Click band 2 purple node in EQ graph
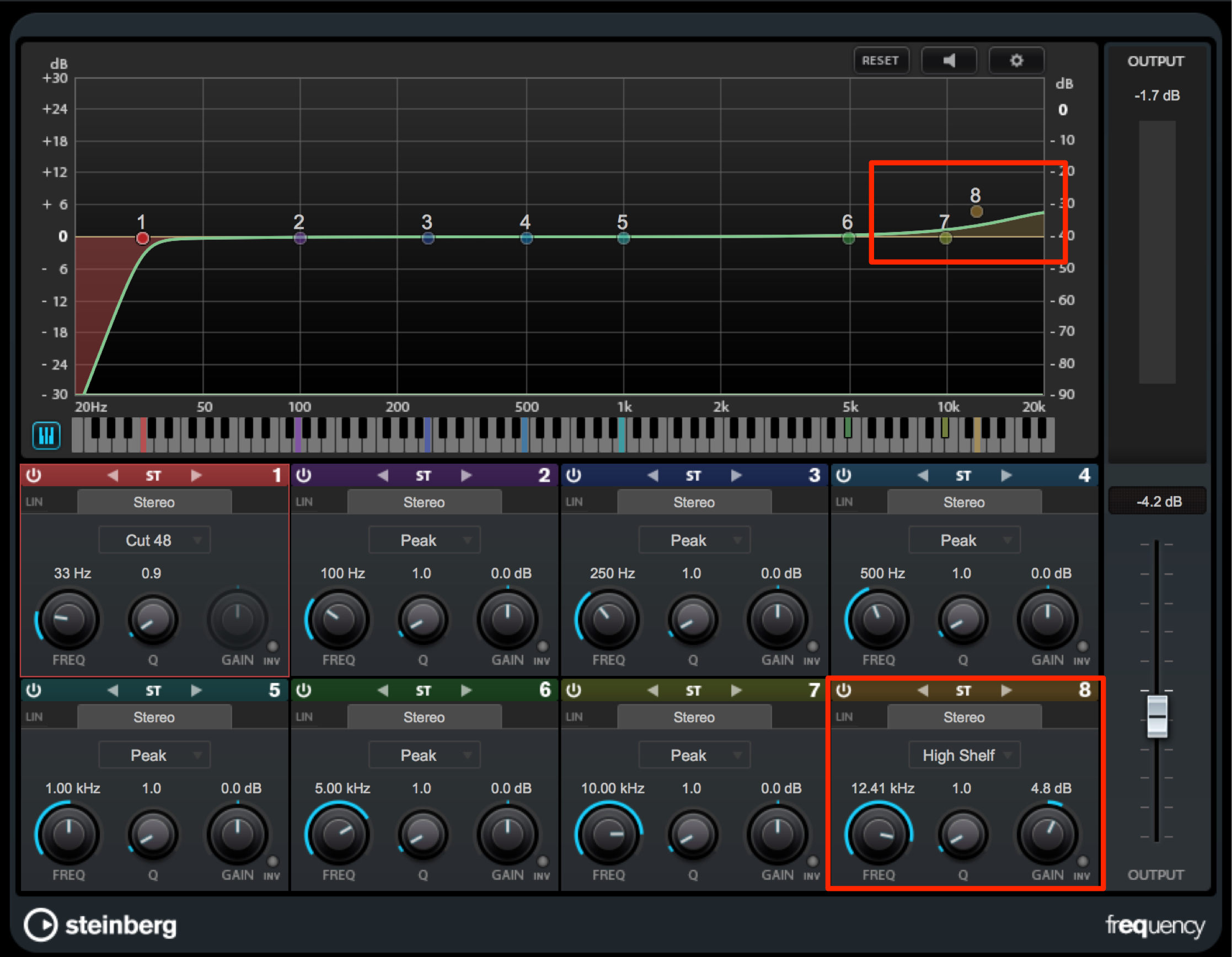This screenshot has width=1232, height=957. pyautogui.click(x=300, y=238)
